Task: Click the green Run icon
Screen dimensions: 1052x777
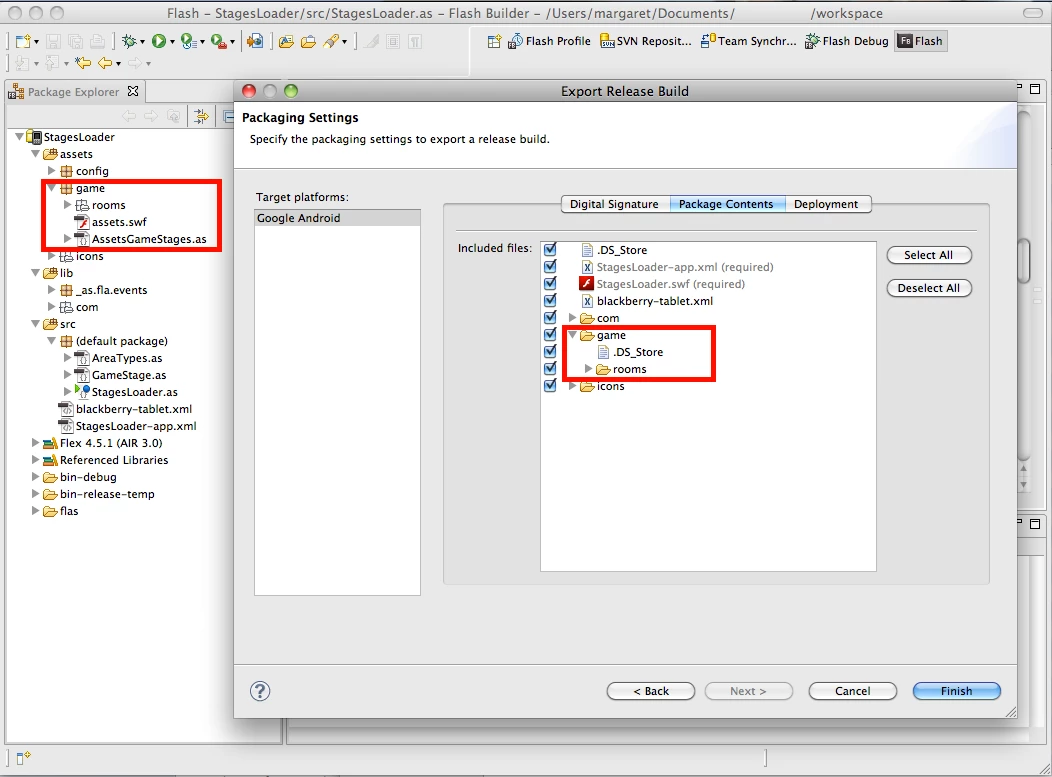Action: tap(158, 42)
